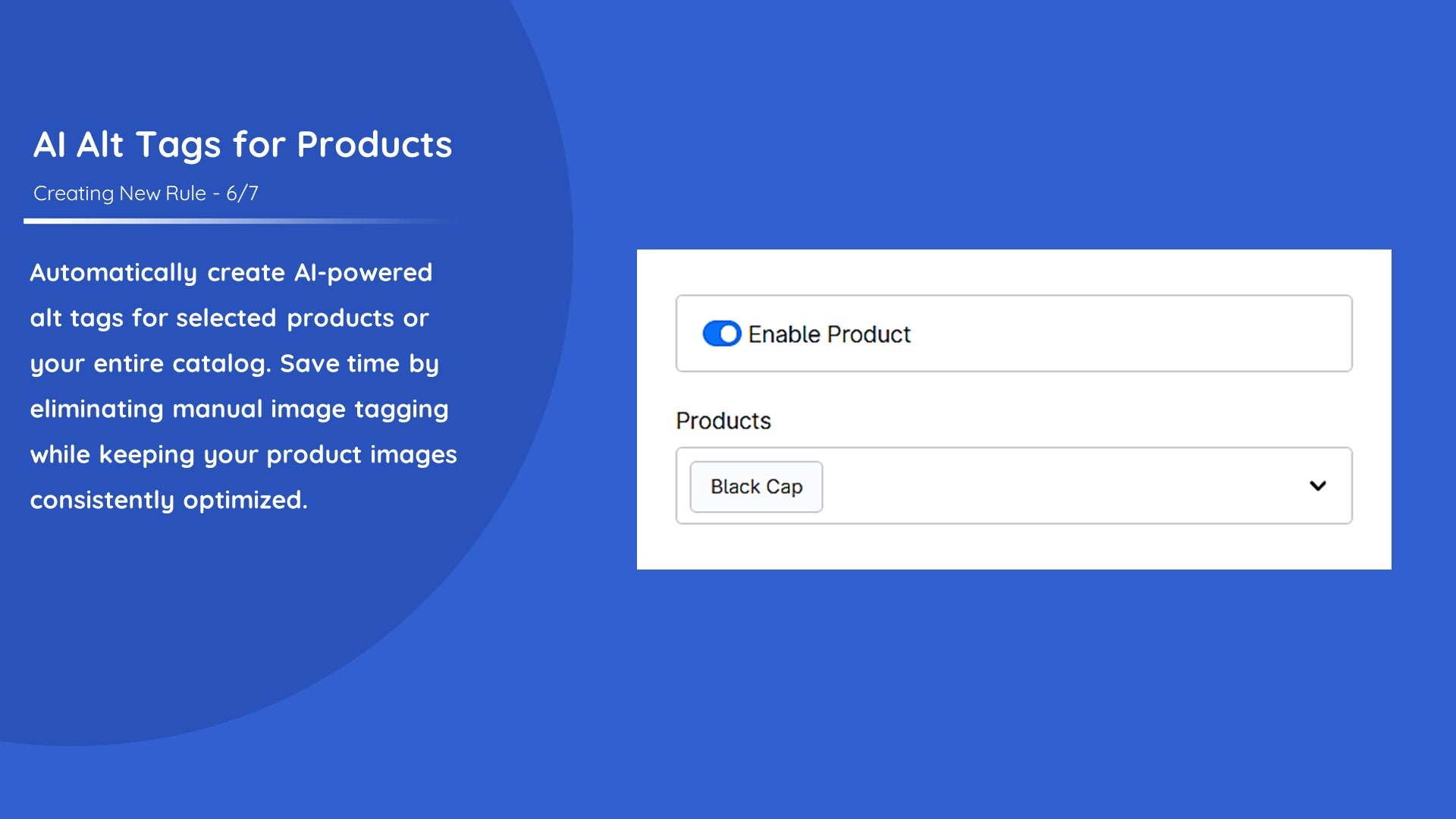This screenshot has height=819, width=1456.
Task: Click the white knob of the Enable Product toggle
Action: click(730, 334)
